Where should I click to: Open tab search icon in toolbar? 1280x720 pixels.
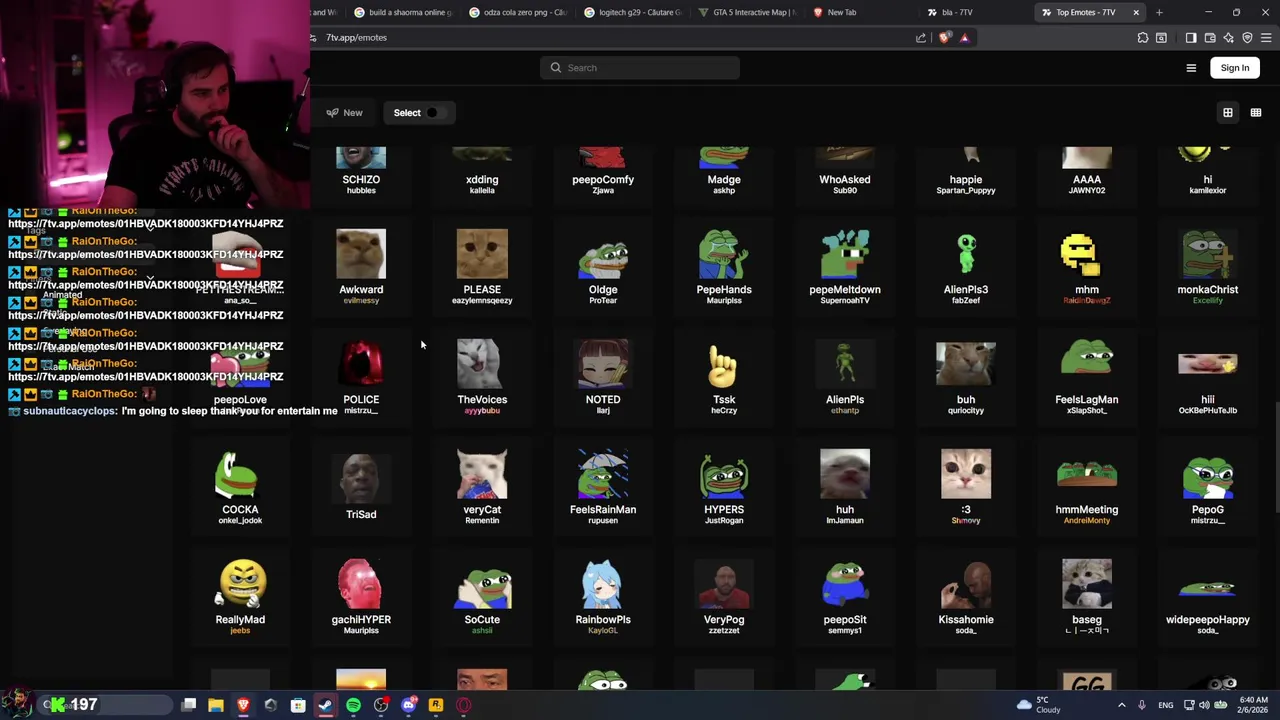coord(1161,38)
